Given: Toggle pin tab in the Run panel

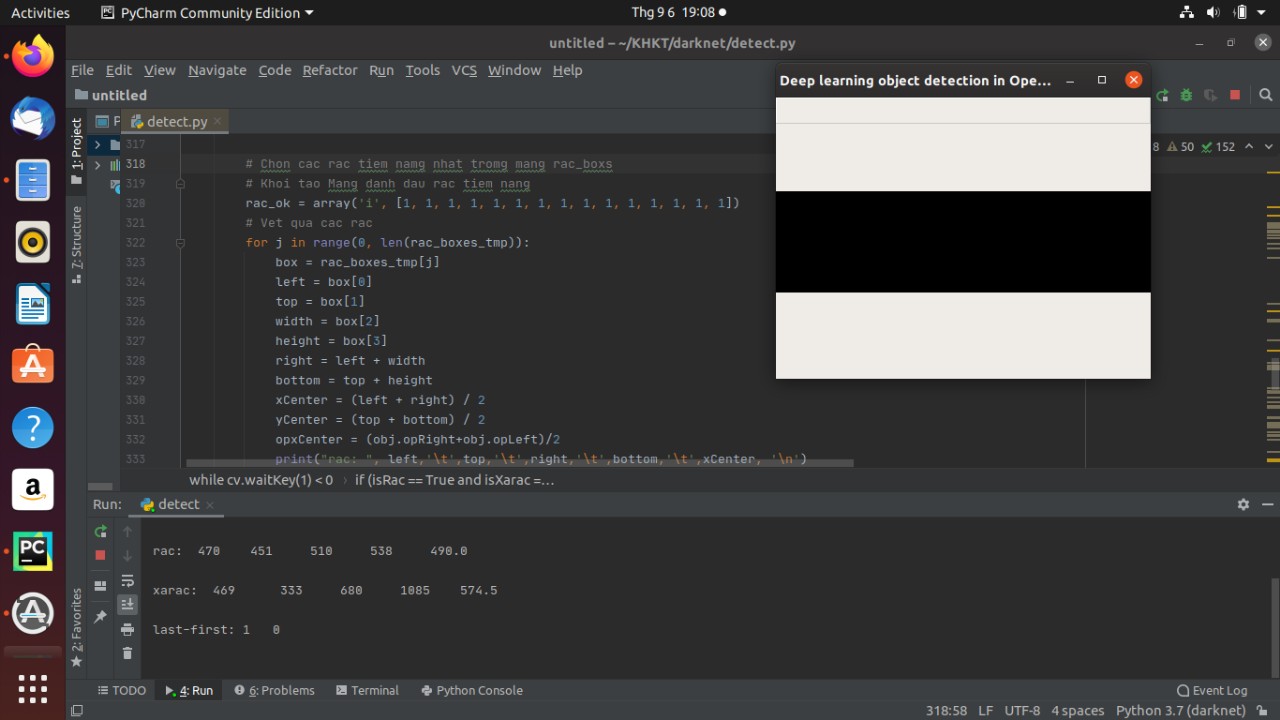Looking at the screenshot, I should pos(100,617).
